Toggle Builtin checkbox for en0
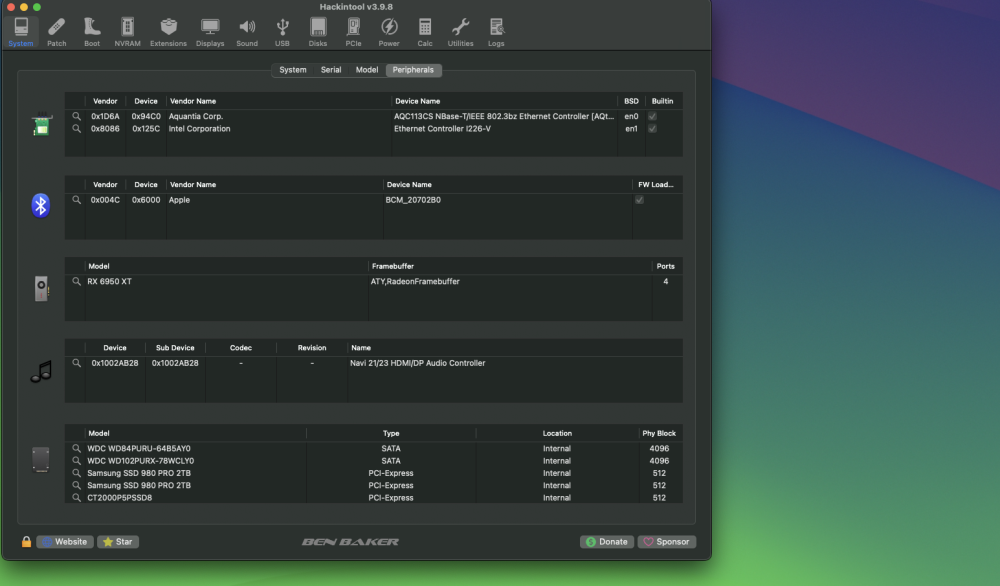The width and height of the screenshot is (1000, 586). pyautogui.click(x=652, y=116)
